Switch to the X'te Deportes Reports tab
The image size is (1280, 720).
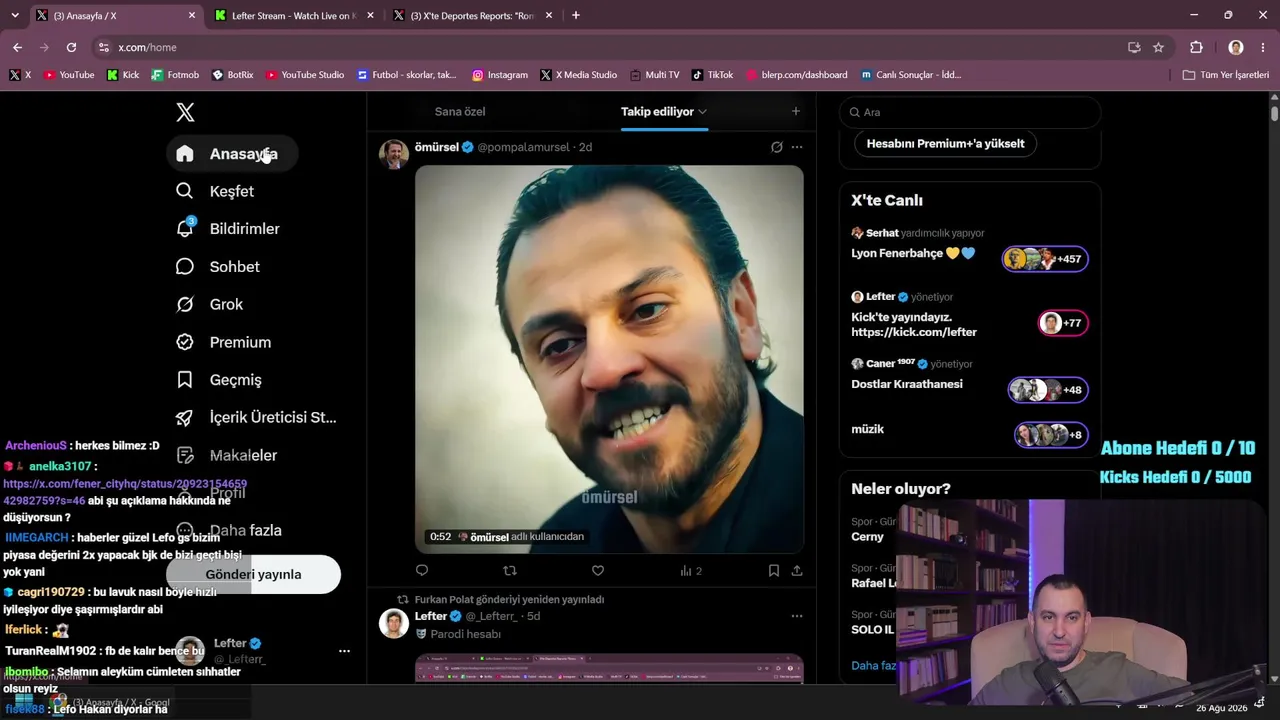click(473, 16)
